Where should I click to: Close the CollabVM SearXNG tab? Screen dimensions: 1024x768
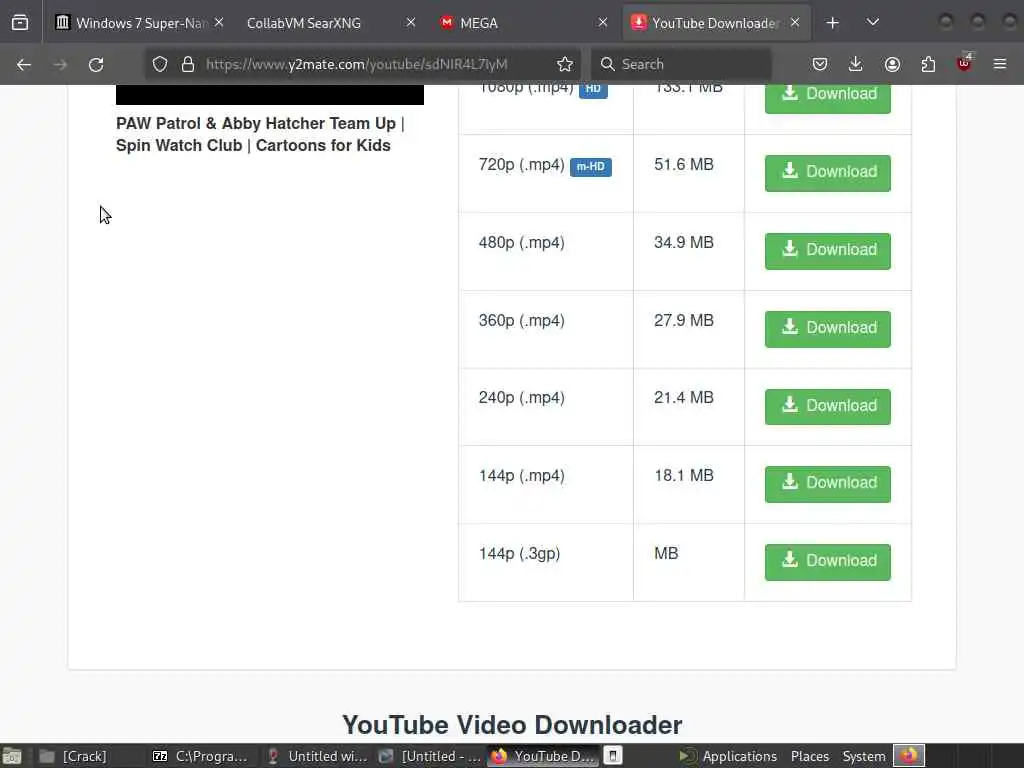point(411,23)
